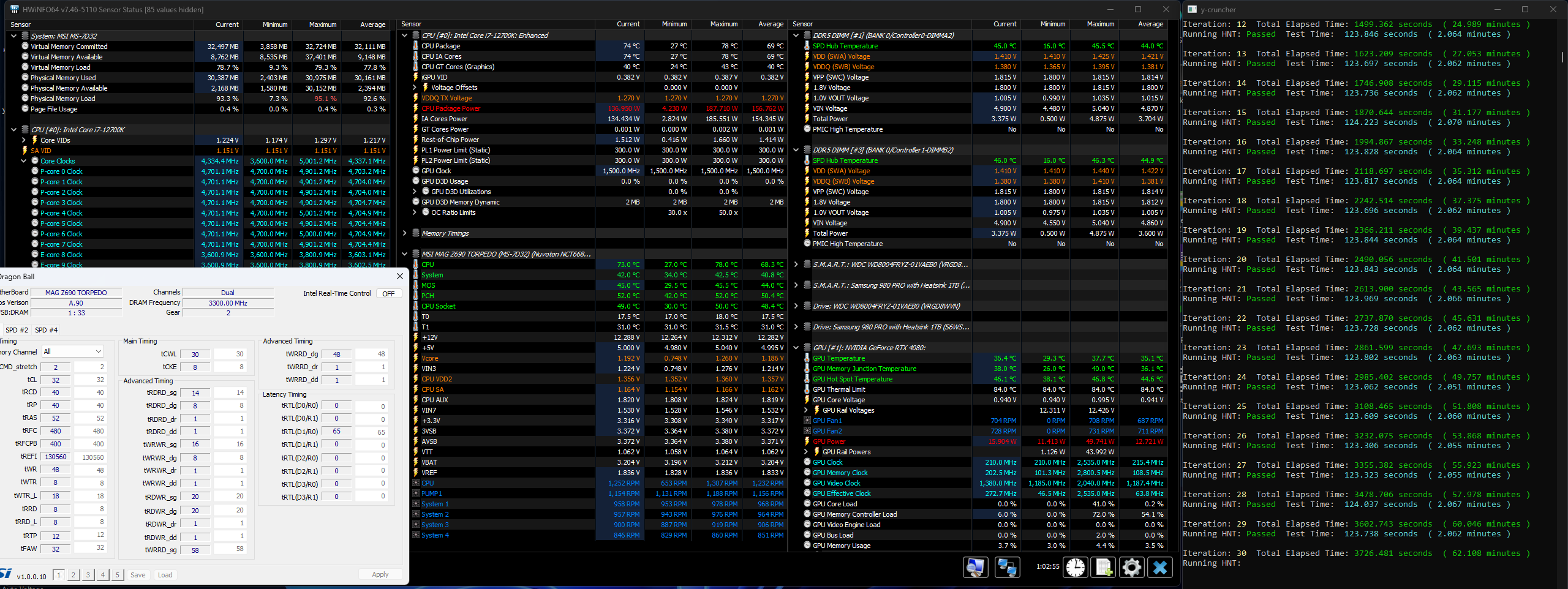Click the P-core 0 Clock icon

coord(35,171)
